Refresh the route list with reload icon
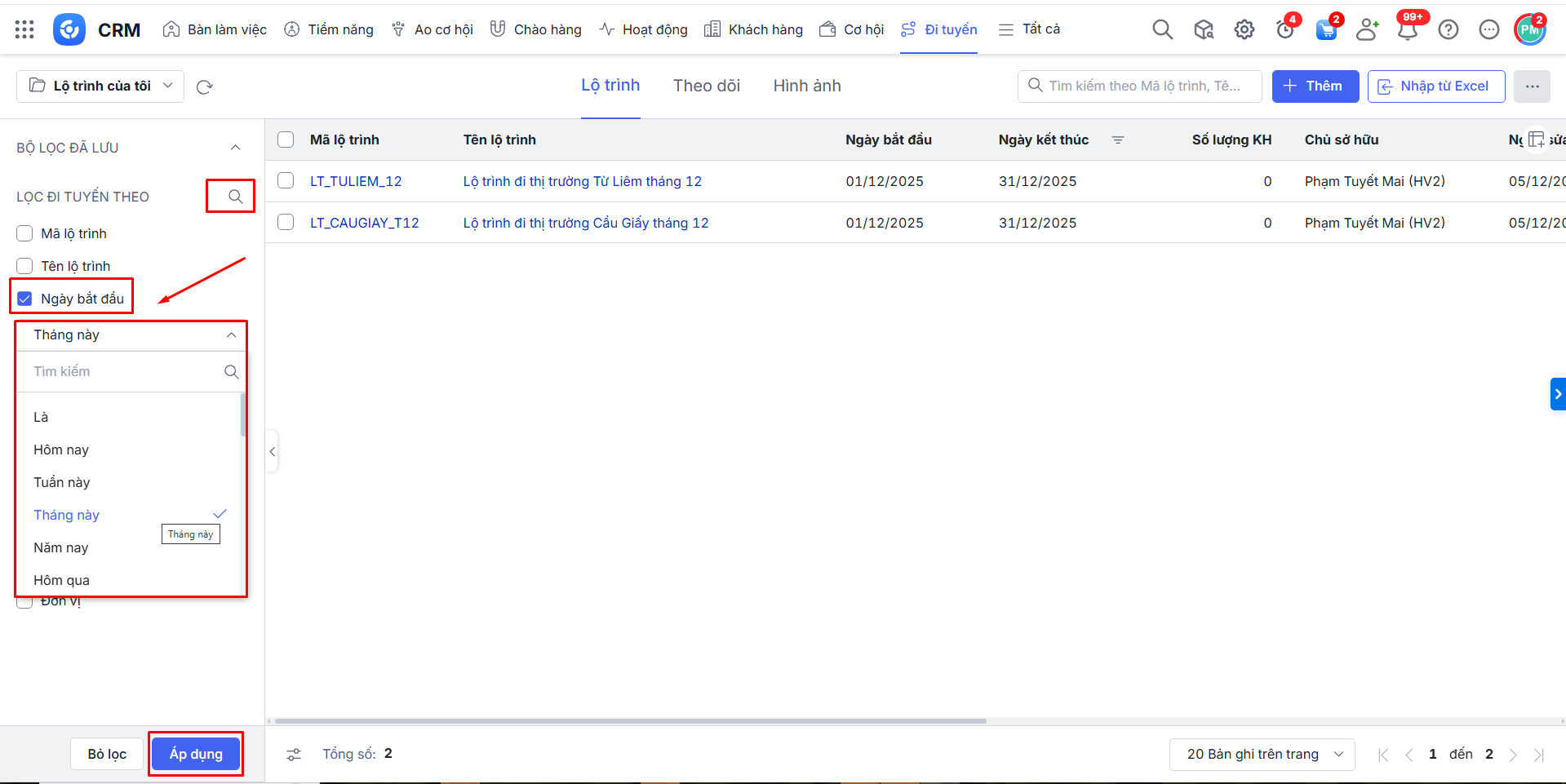 [x=205, y=87]
